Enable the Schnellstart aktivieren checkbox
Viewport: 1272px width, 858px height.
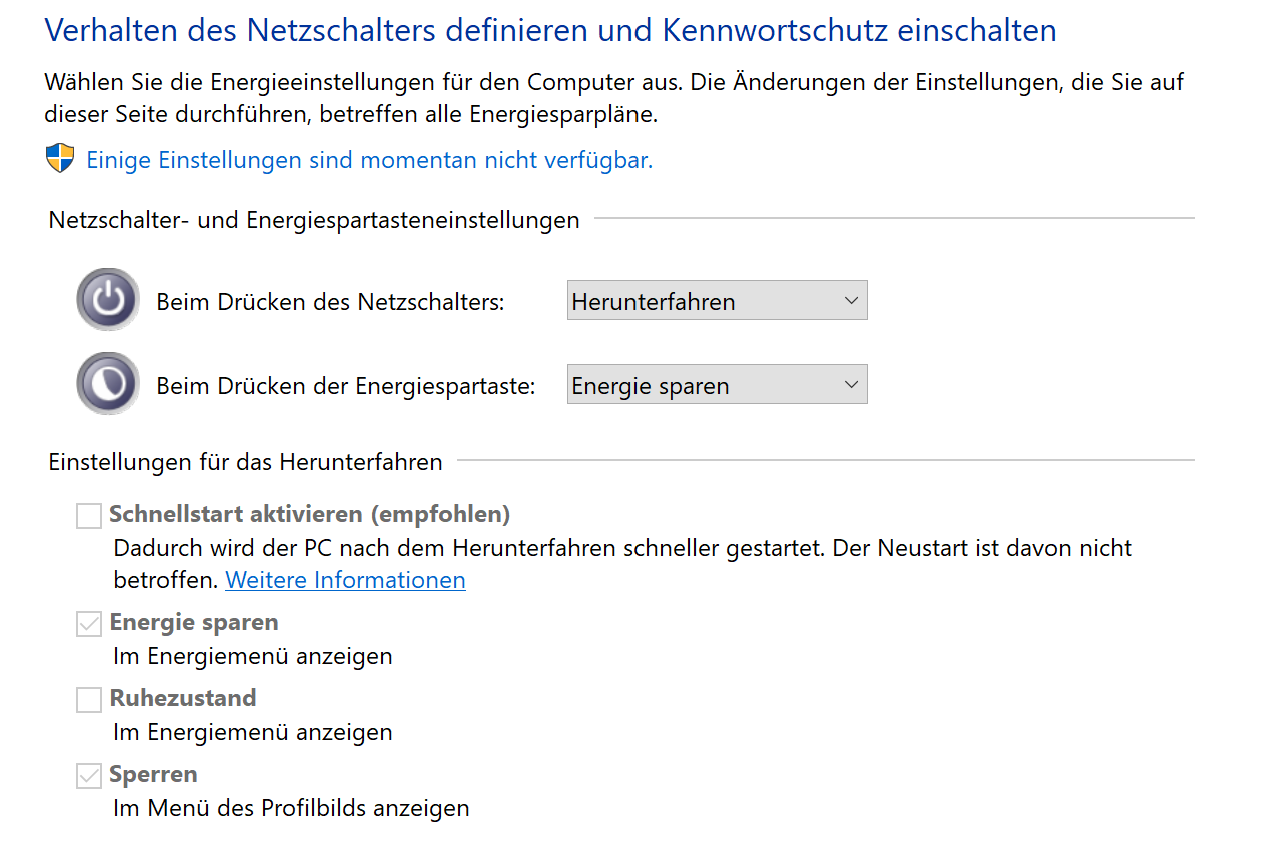tap(89, 516)
